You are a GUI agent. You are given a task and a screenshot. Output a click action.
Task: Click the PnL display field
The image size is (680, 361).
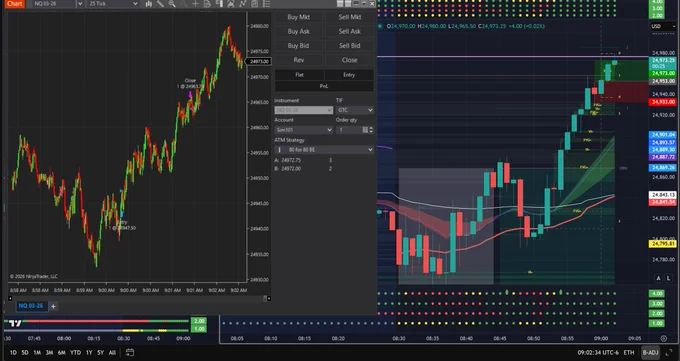(324, 86)
